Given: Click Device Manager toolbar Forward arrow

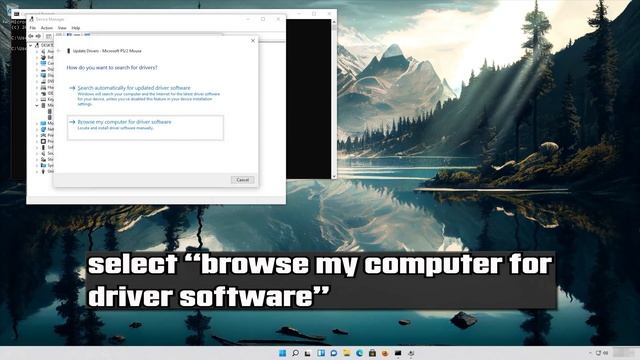Looking at the screenshot, I should (39, 36).
